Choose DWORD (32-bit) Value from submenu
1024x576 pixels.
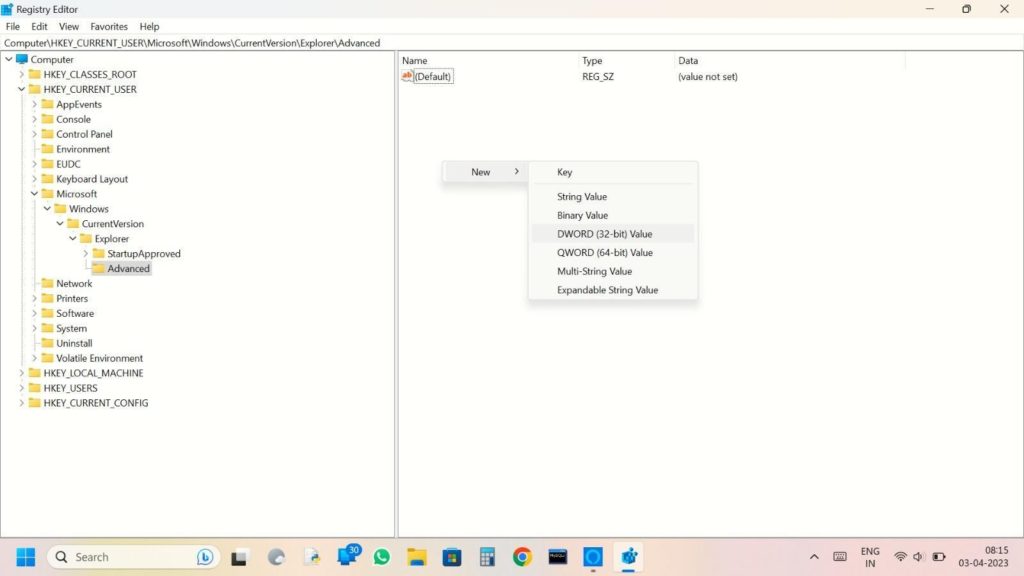click(x=604, y=234)
